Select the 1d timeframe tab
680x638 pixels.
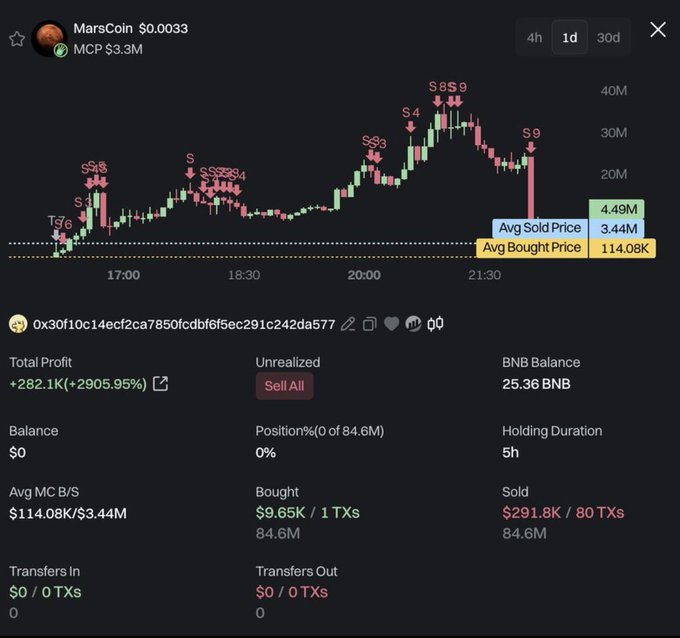[569, 38]
